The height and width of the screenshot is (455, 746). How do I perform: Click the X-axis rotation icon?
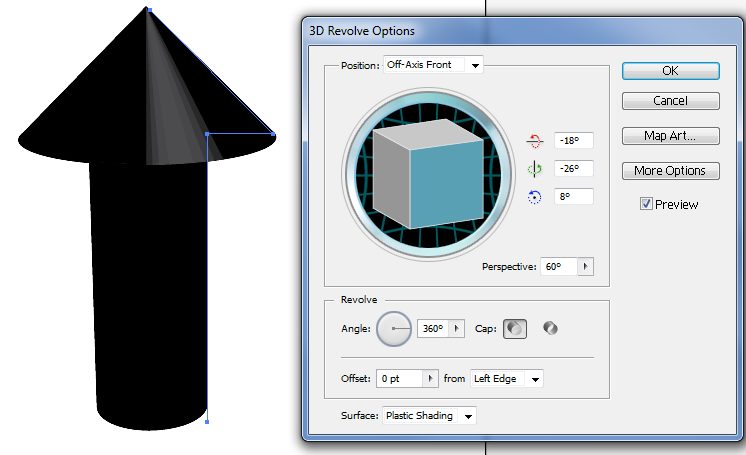pos(535,140)
